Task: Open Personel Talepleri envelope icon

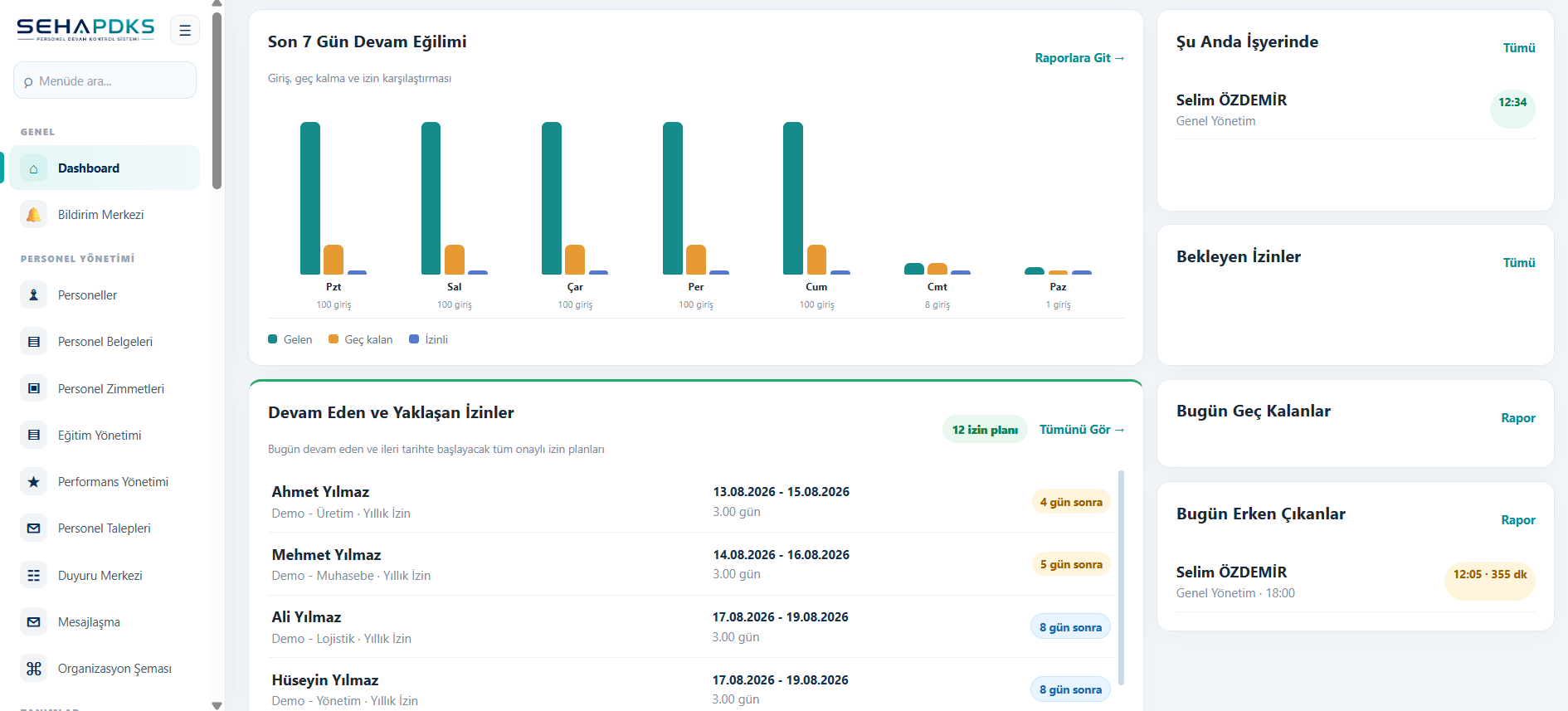Action: [x=33, y=528]
